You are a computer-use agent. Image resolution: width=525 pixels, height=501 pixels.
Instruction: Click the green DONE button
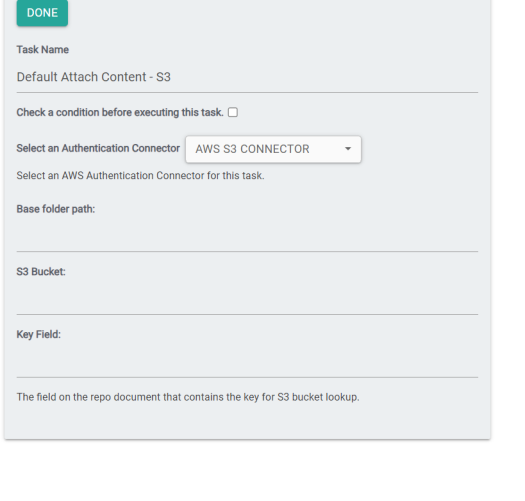pos(42,13)
